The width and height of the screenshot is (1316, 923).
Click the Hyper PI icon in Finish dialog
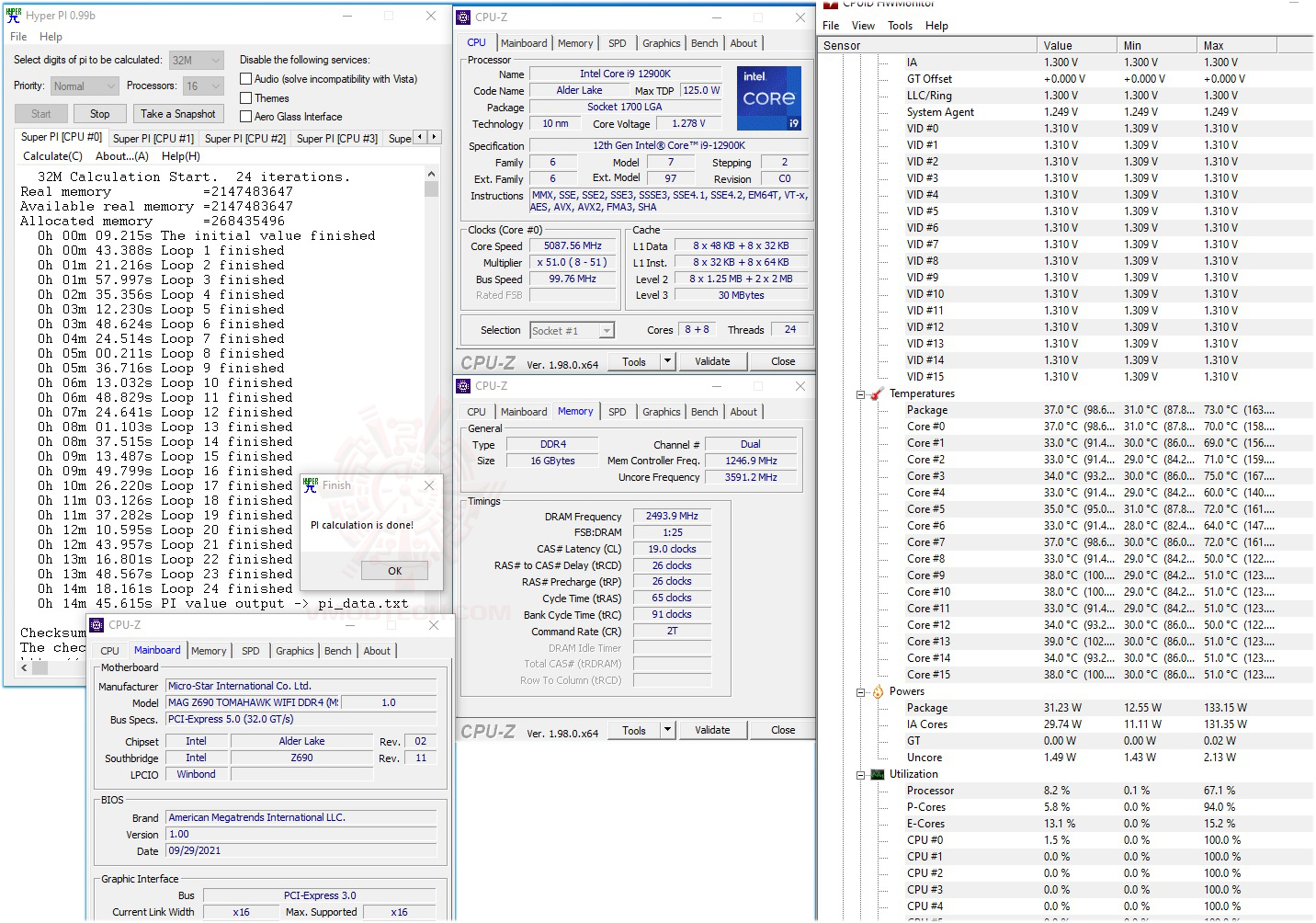click(311, 484)
